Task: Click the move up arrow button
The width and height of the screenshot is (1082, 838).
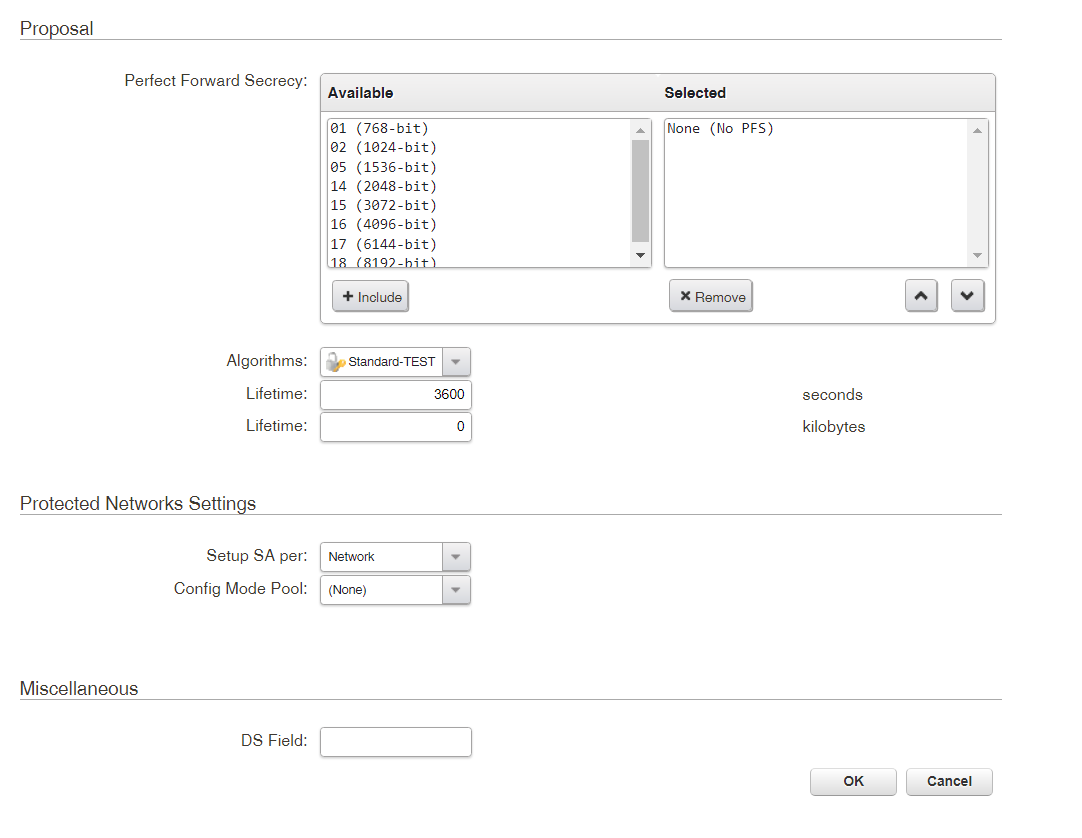Action: [921, 296]
